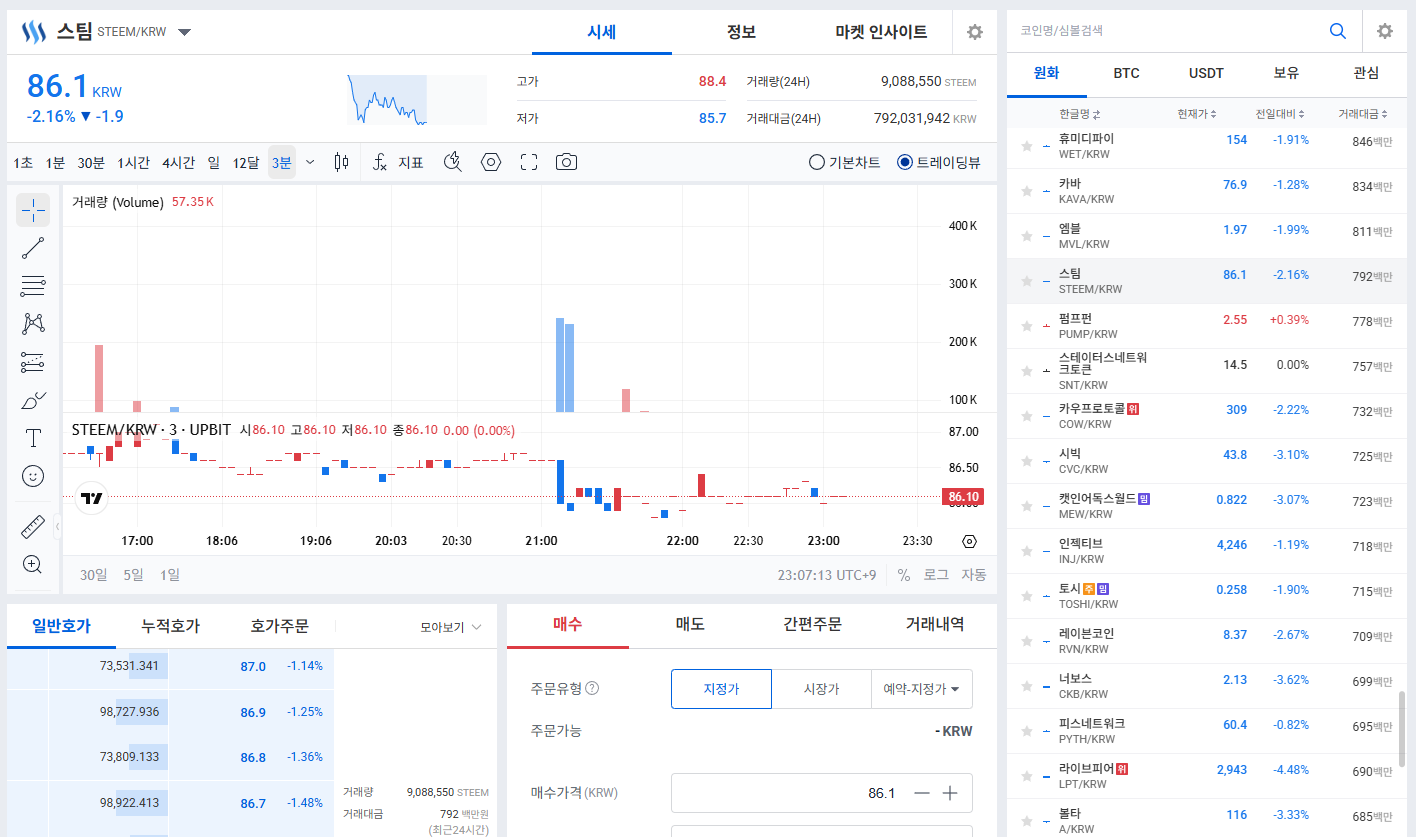Select the horizontal lines (Fib) tool

tap(33, 286)
